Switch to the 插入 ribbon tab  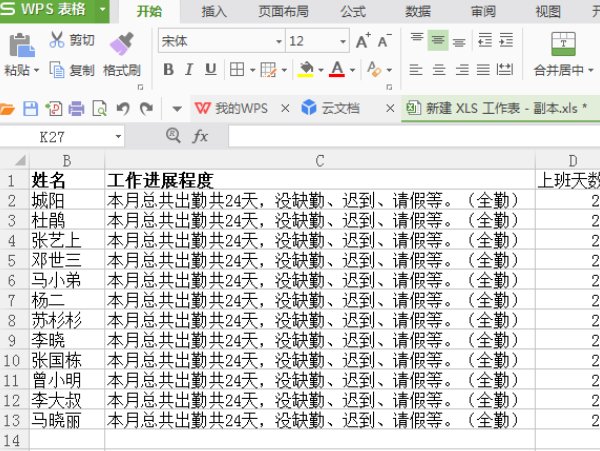214,11
